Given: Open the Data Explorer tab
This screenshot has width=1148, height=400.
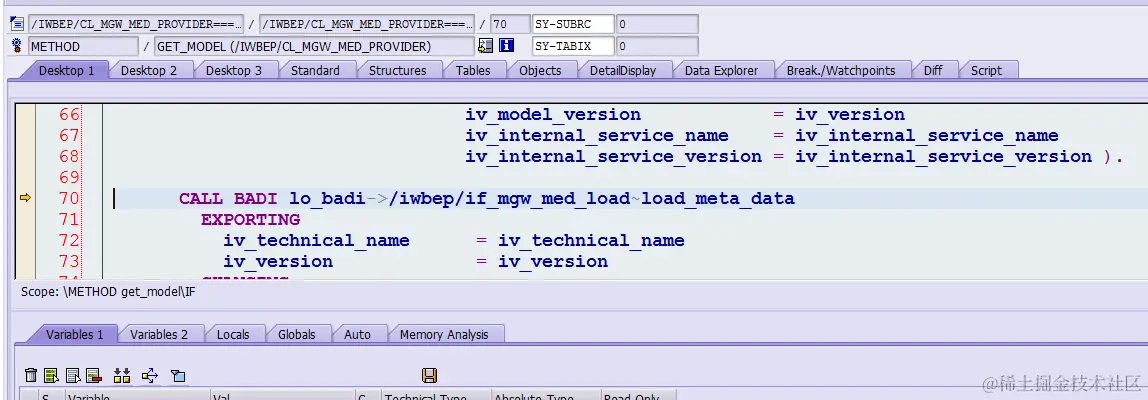Looking at the screenshot, I should (x=721, y=70).
